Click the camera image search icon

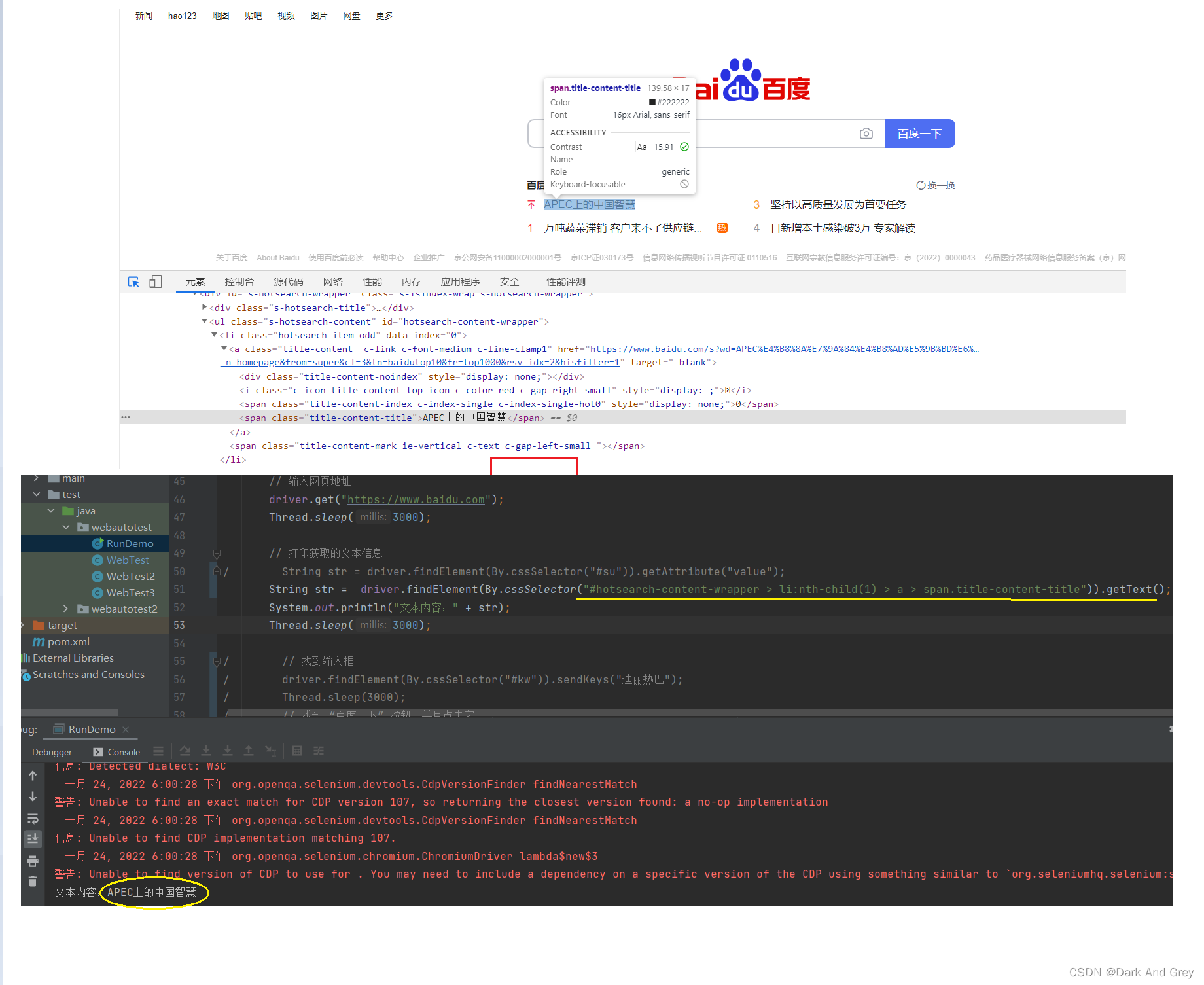pos(866,134)
